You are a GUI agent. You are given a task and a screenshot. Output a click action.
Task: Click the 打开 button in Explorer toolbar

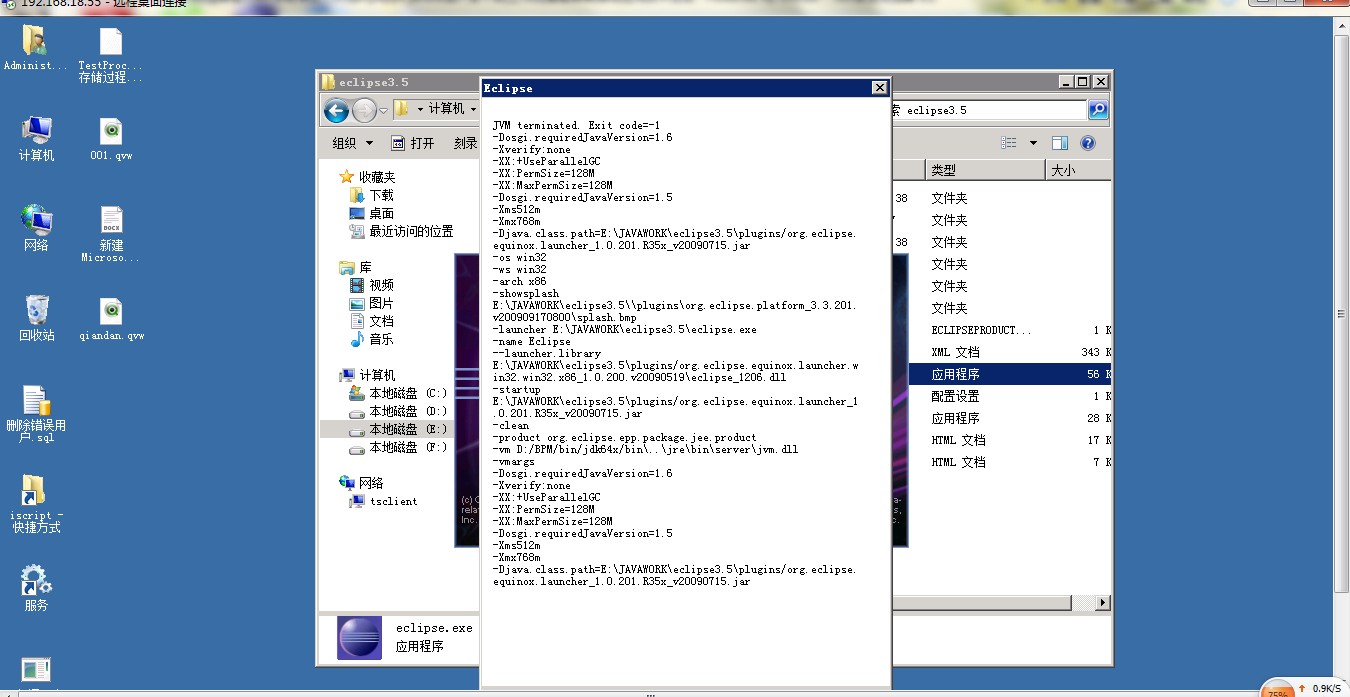412,143
